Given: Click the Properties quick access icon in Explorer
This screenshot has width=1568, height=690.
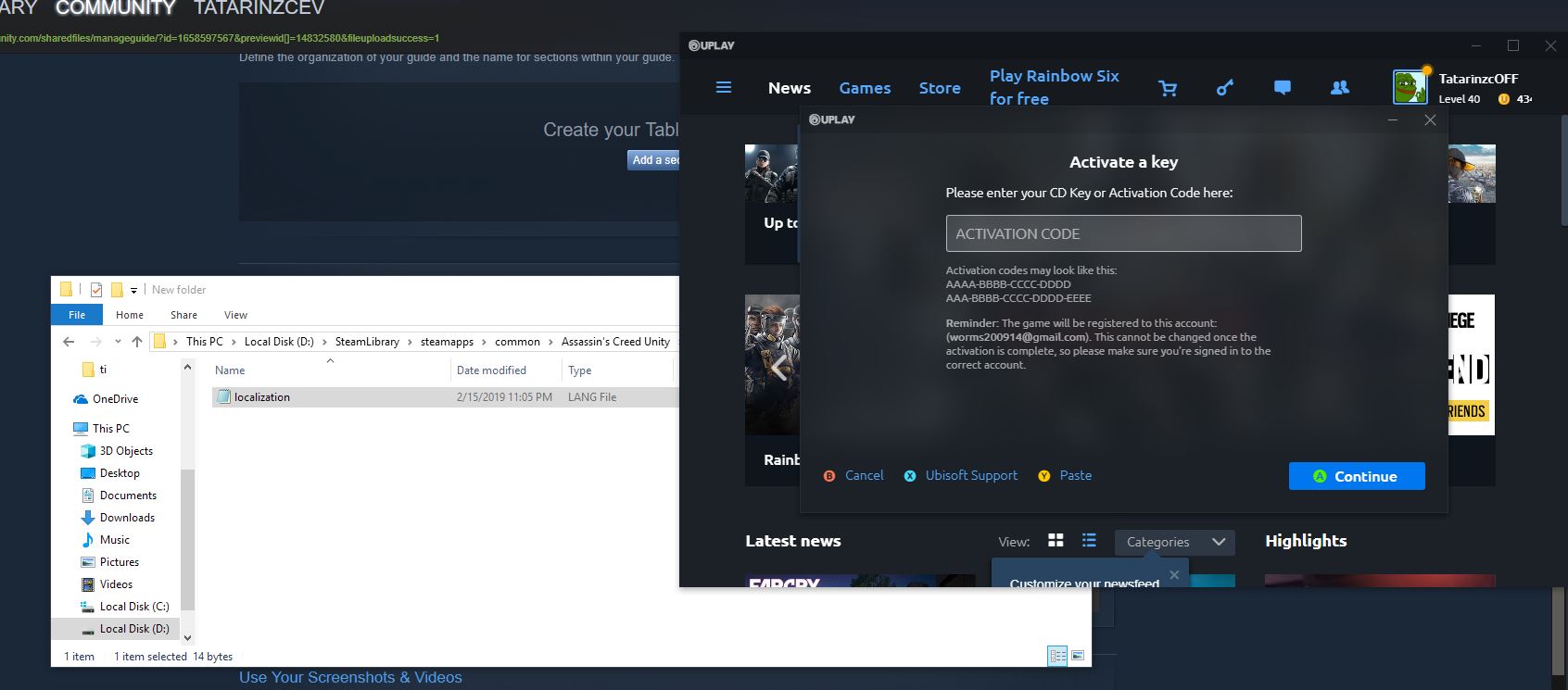Looking at the screenshot, I should point(95,290).
